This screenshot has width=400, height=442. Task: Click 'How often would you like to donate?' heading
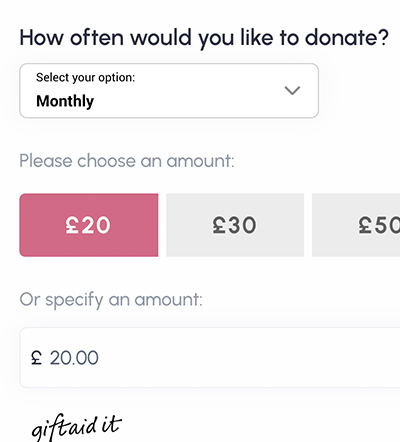pyautogui.click(x=204, y=38)
